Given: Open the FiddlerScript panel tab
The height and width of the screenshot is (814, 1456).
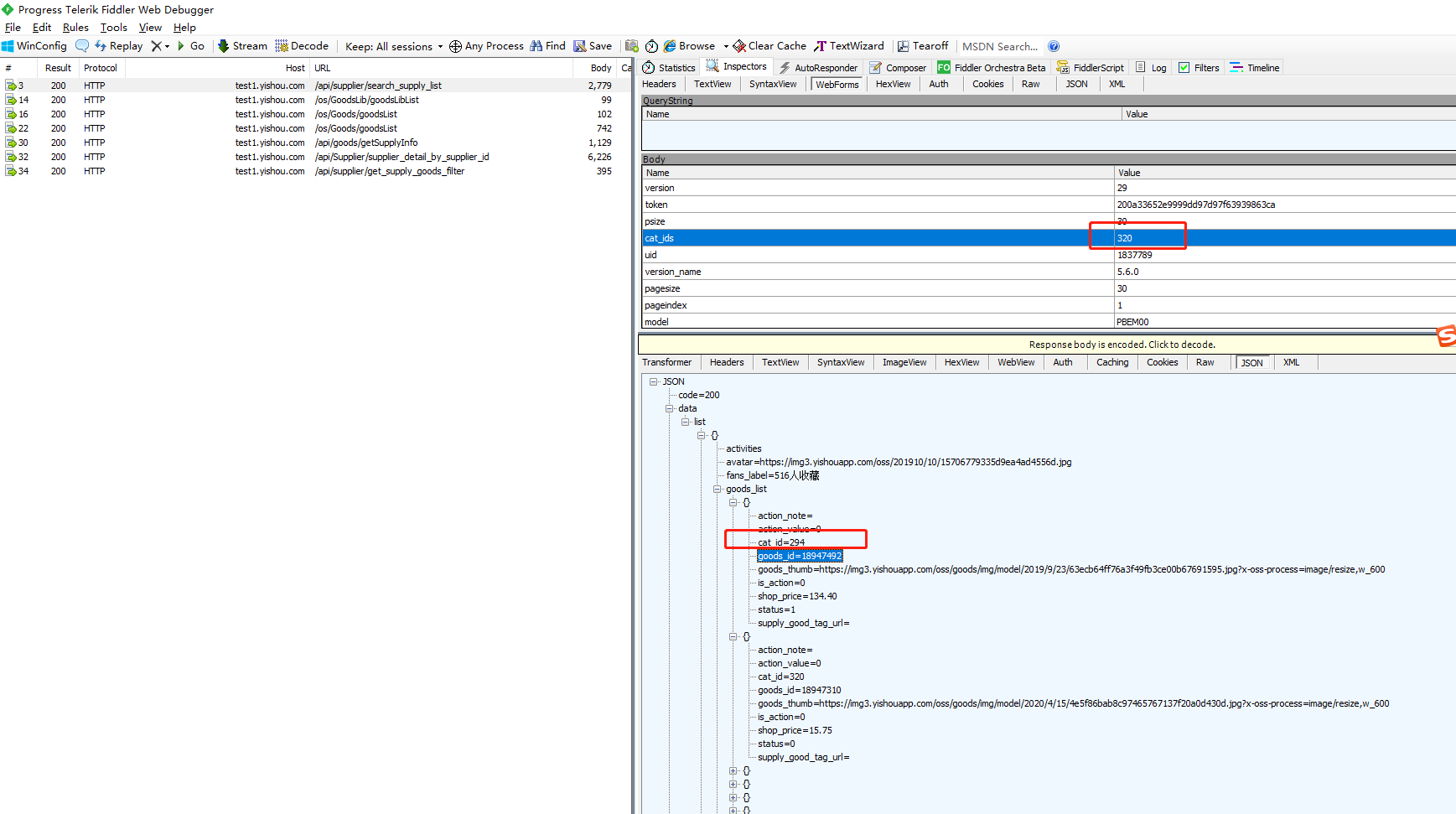Looking at the screenshot, I should (x=1091, y=68).
